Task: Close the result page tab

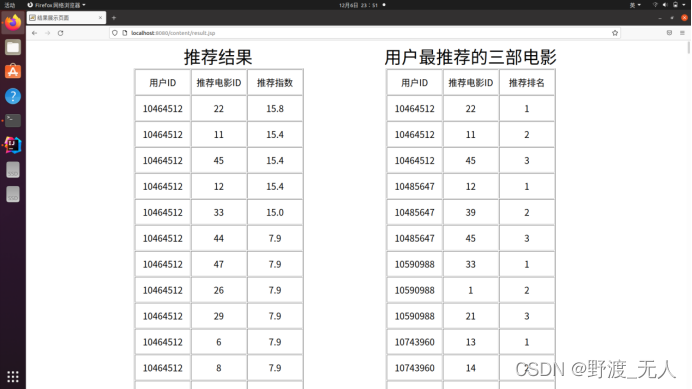Action: pyautogui.click(x=100, y=18)
